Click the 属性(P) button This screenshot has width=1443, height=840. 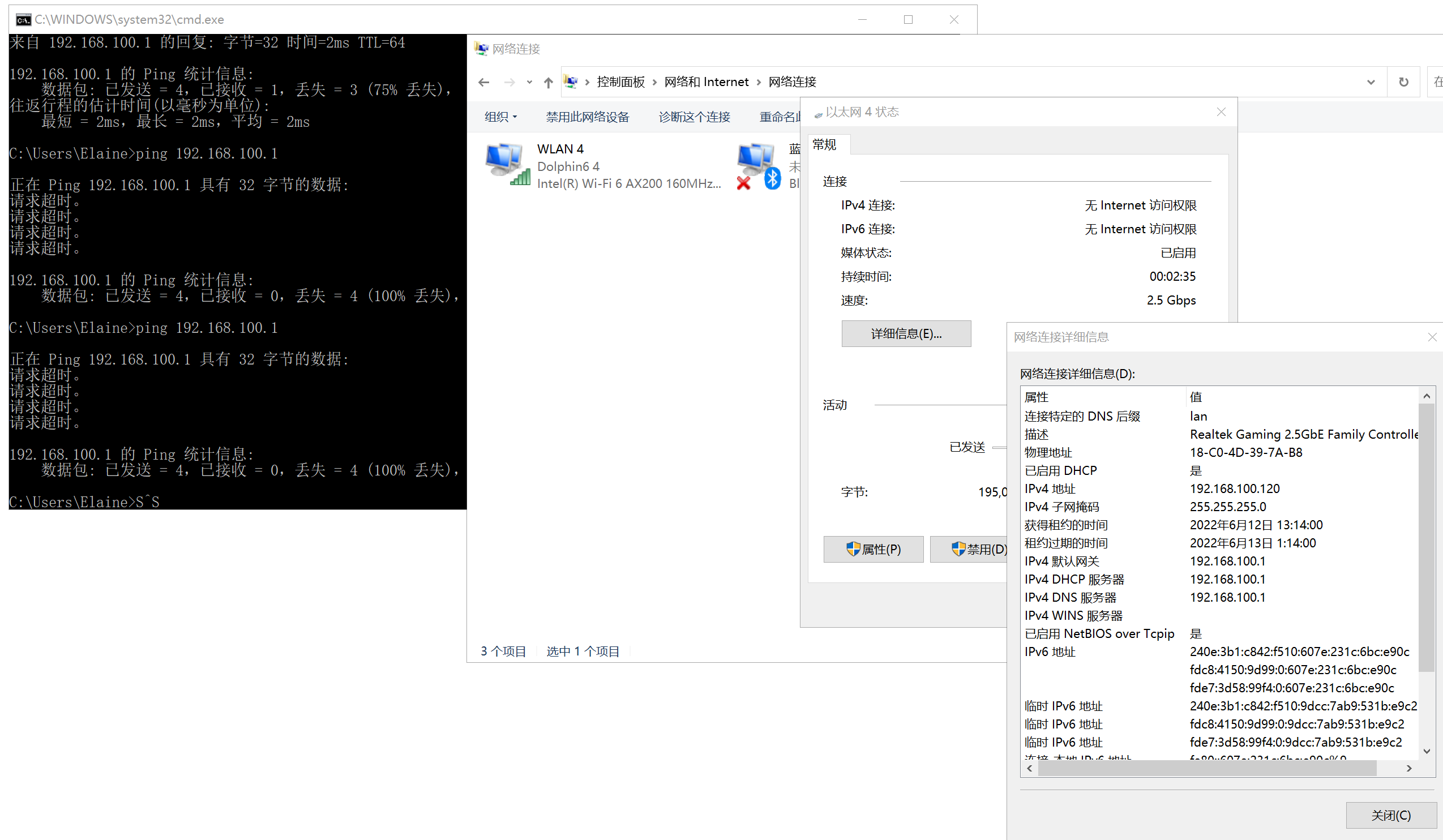tap(873, 548)
